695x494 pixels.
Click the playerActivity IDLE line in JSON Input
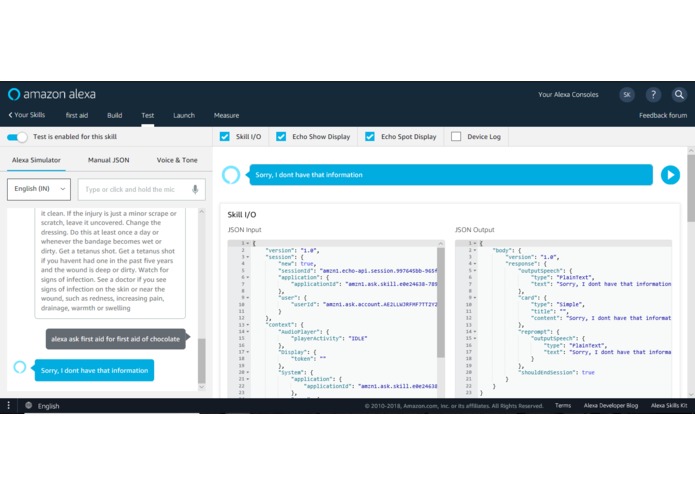[x=329, y=338]
